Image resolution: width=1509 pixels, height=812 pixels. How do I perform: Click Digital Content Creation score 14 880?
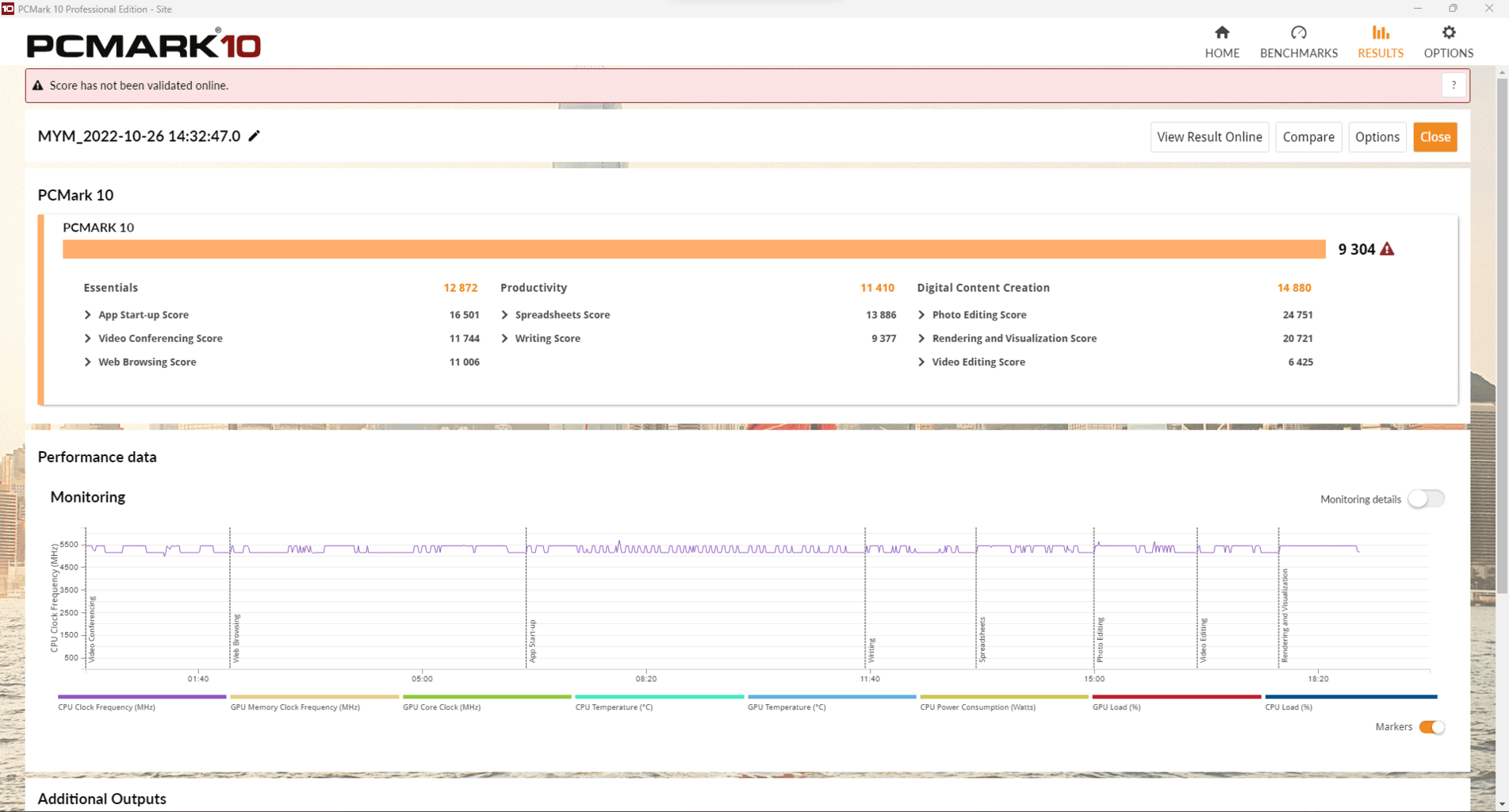click(x=1294, y=288)
